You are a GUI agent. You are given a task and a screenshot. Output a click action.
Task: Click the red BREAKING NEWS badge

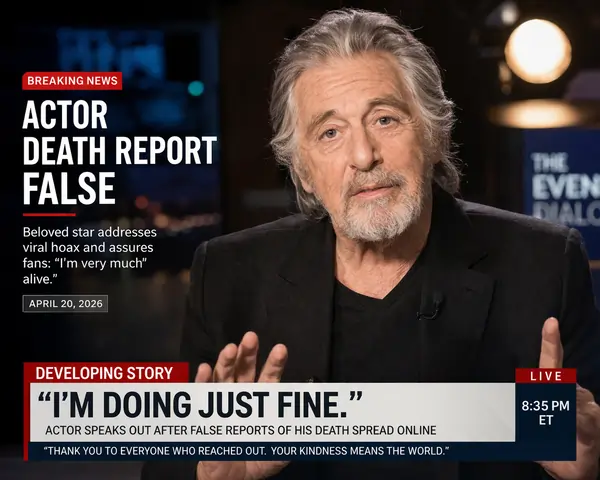72,80
